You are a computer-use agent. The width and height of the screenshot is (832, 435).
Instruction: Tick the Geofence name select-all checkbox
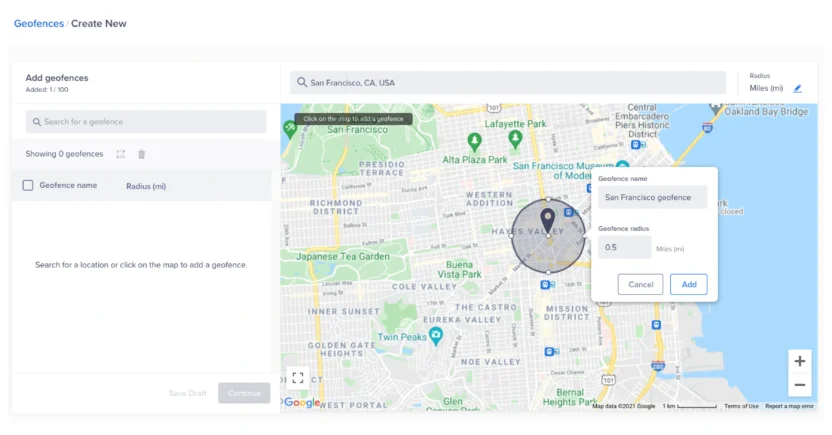28,185
